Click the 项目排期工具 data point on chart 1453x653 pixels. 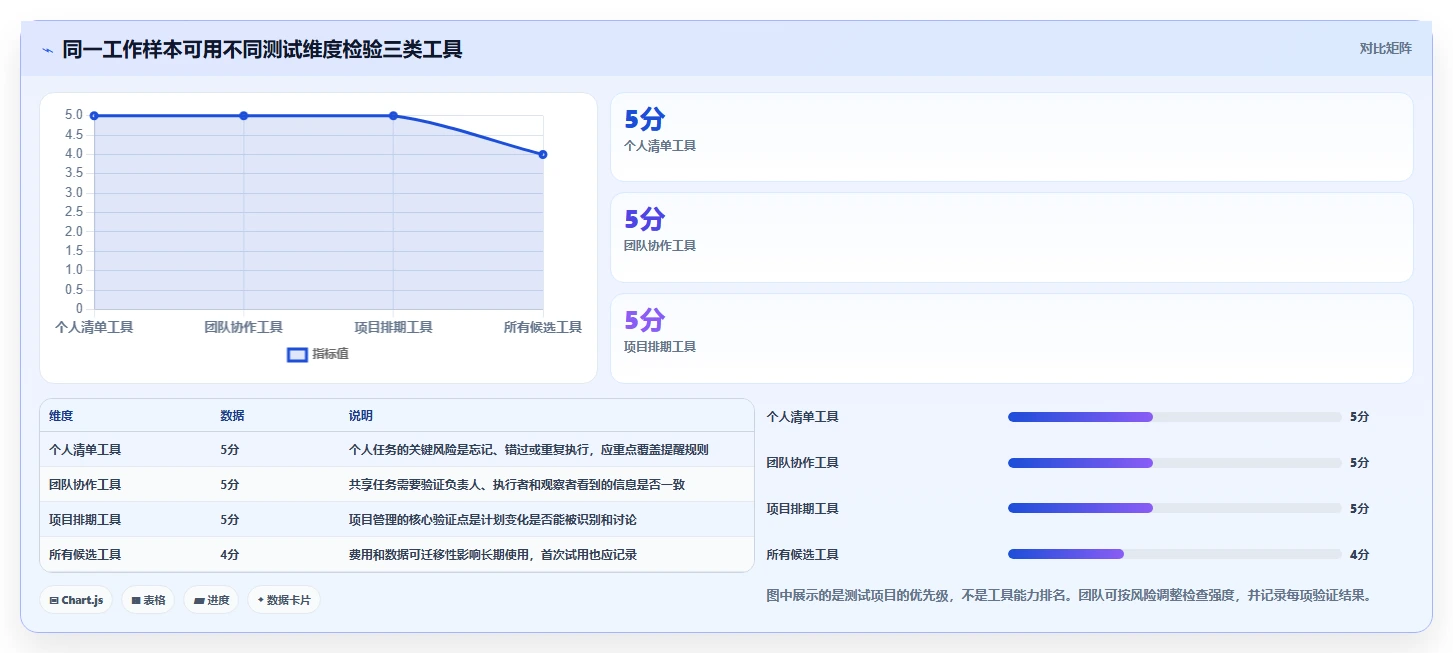pos(393,116)
